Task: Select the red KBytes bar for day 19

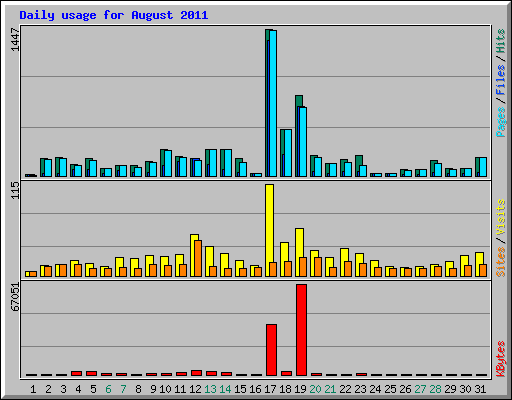Action: (301, 330)
